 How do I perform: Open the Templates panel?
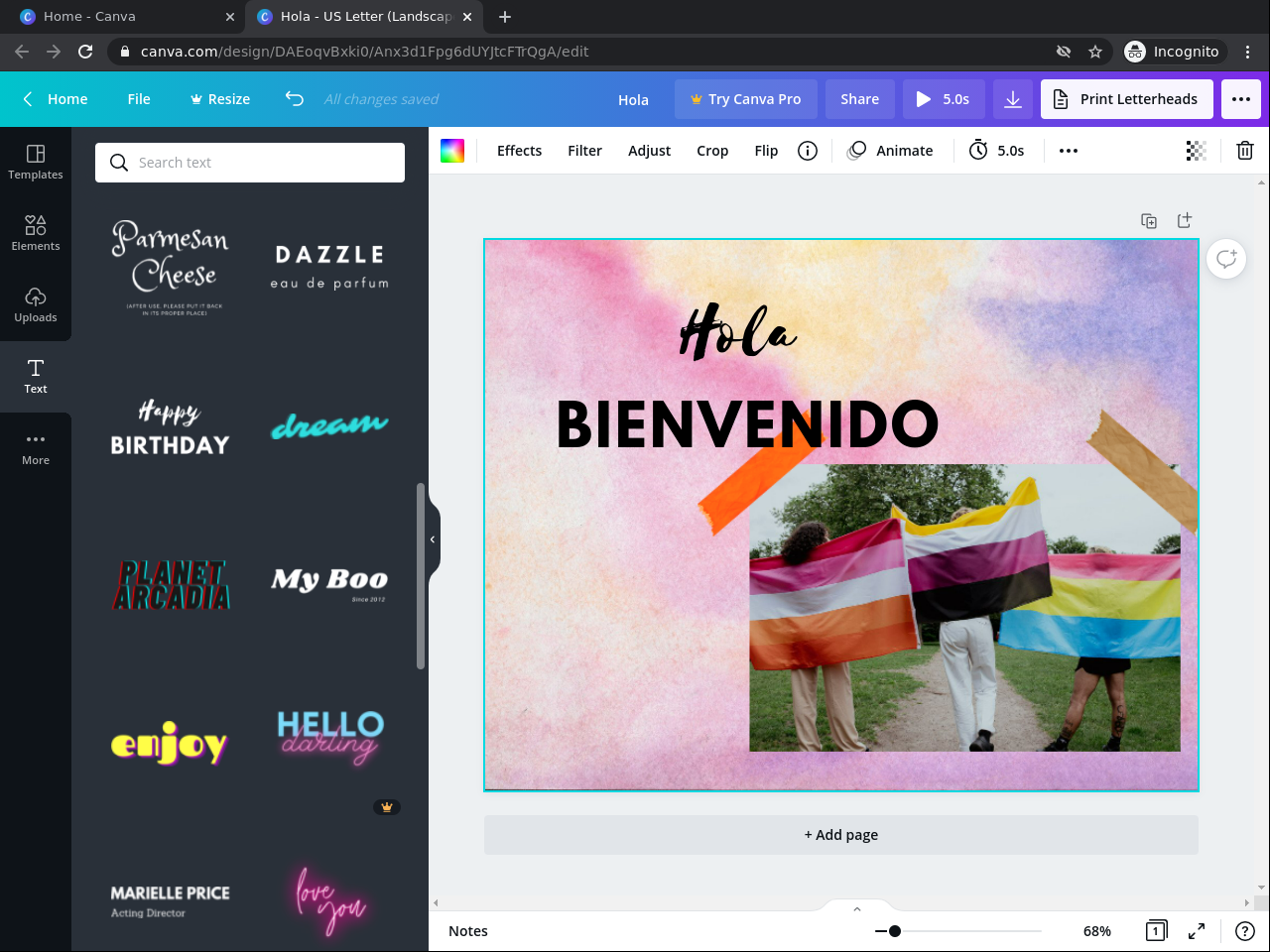point(36,163)
